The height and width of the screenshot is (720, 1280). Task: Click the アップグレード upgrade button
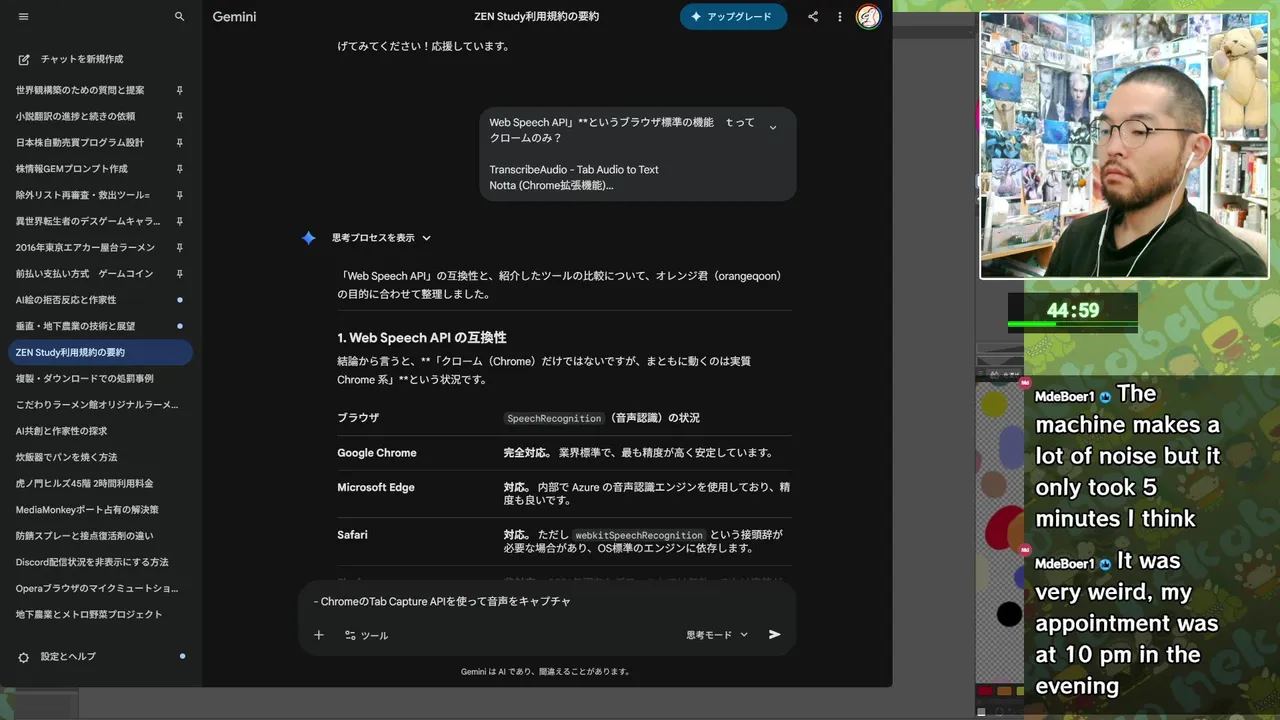tap(733, 17)
